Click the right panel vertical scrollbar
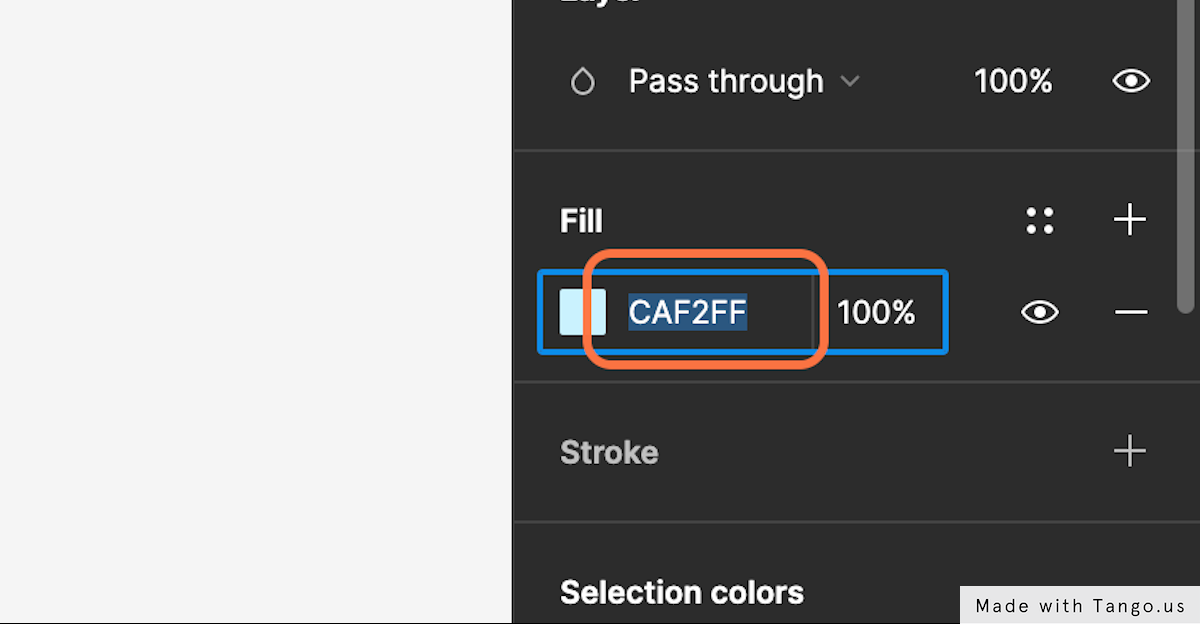Screen dimensions: 1200x624 click(1187, 155)
